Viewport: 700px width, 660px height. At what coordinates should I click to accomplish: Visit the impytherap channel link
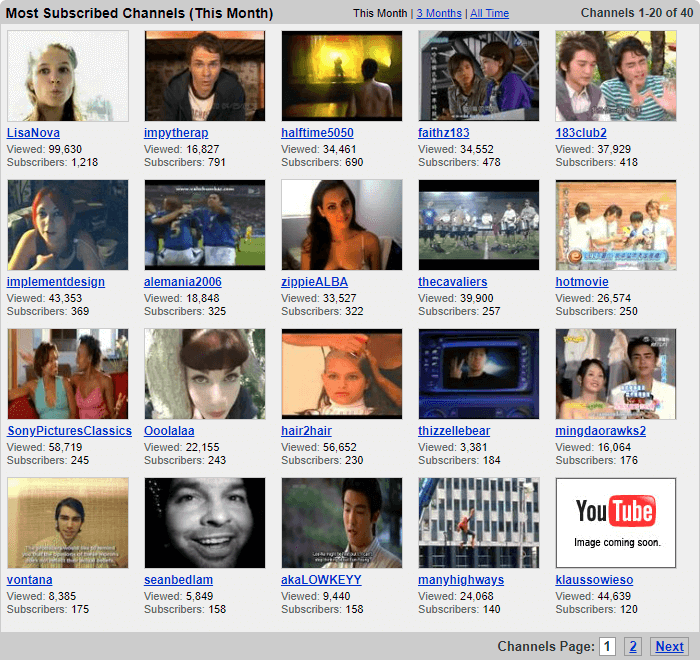pyautogui.click(x=176, y=133)
